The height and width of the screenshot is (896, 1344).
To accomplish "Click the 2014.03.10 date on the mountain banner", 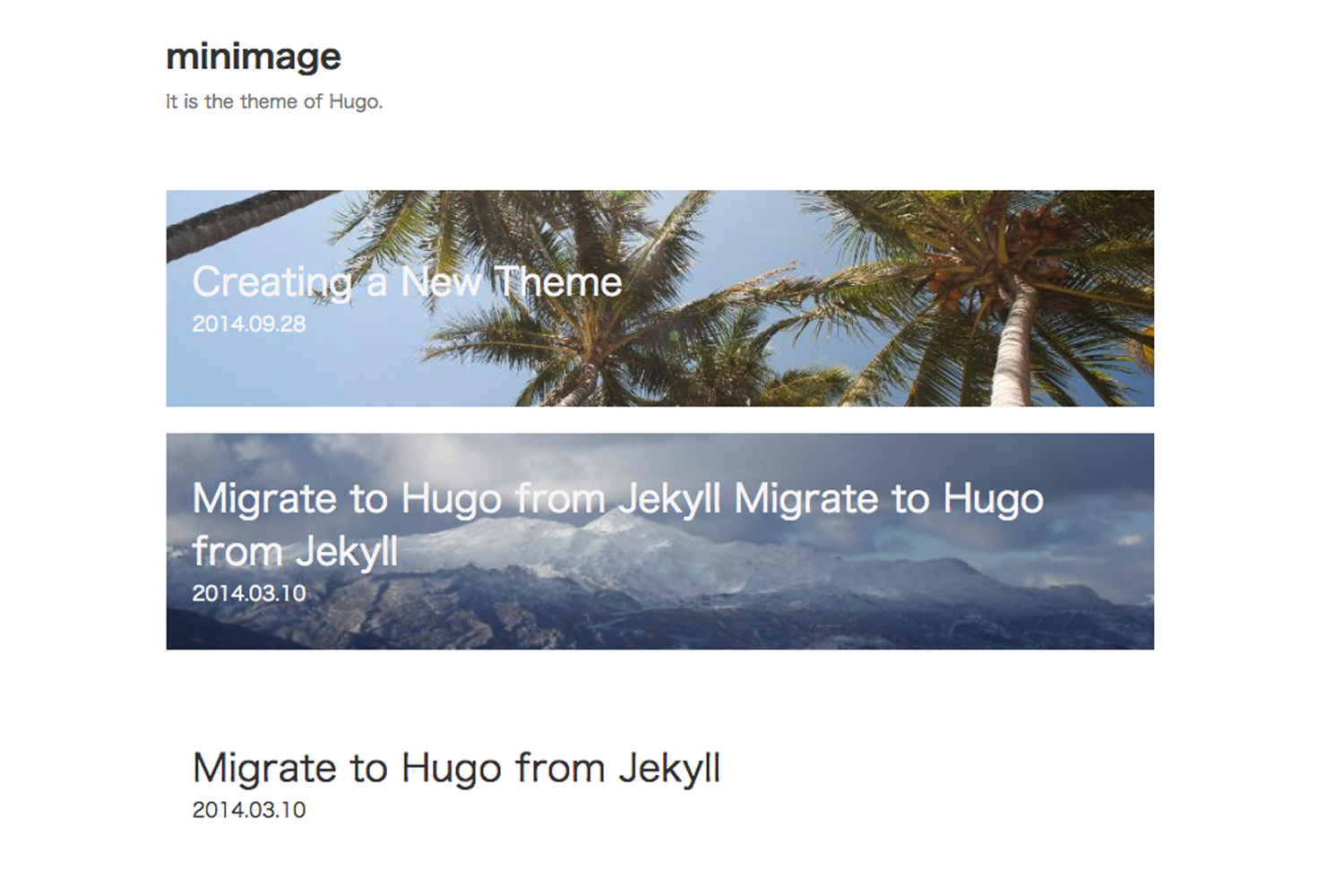I will (249, 593).
